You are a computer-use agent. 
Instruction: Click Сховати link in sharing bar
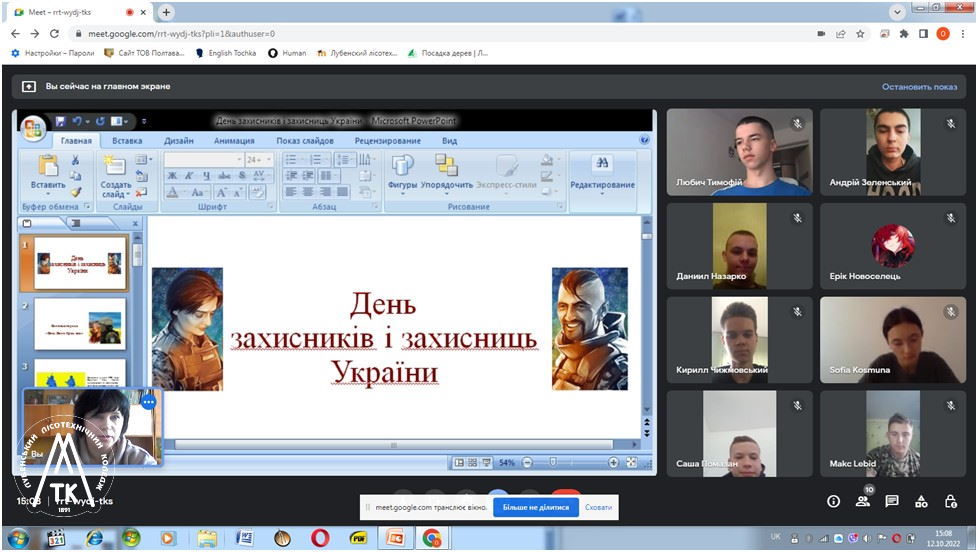point(598,507)
